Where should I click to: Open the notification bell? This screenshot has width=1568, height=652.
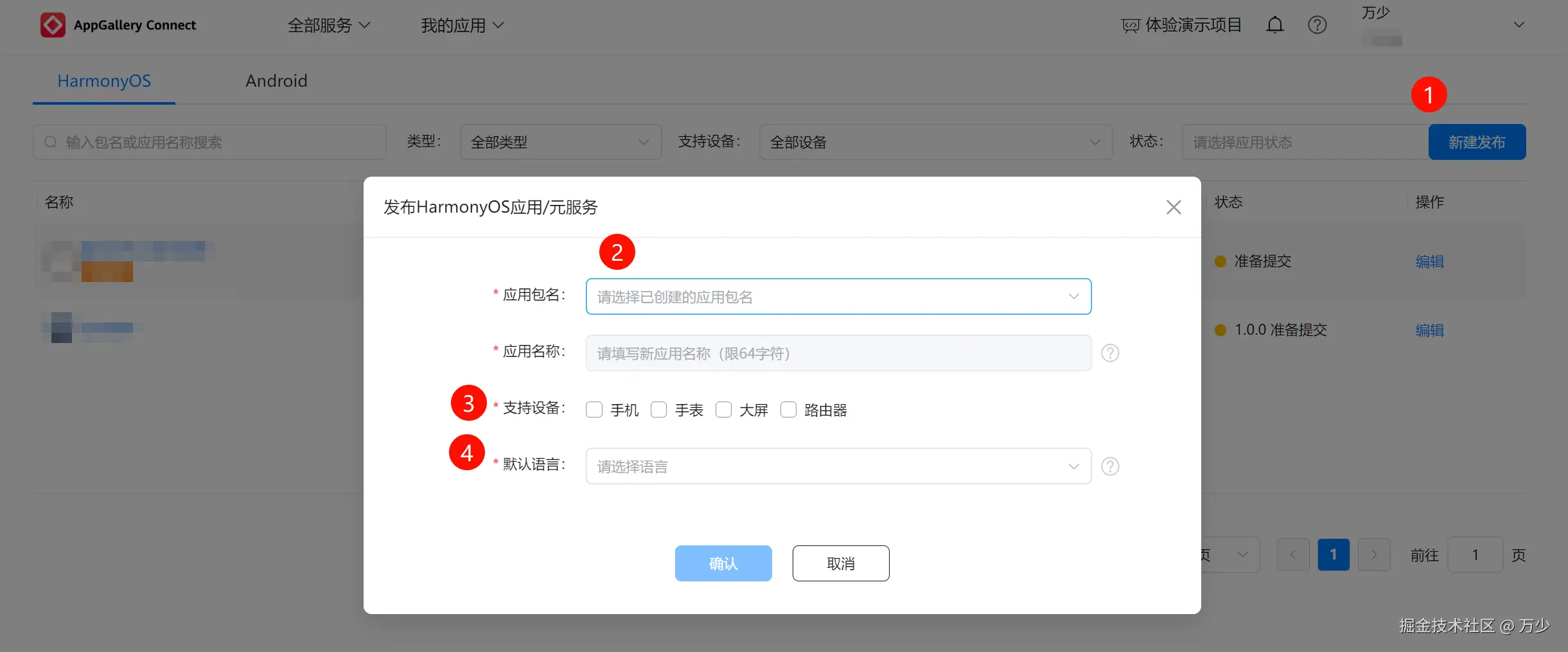coord(1275,25)
